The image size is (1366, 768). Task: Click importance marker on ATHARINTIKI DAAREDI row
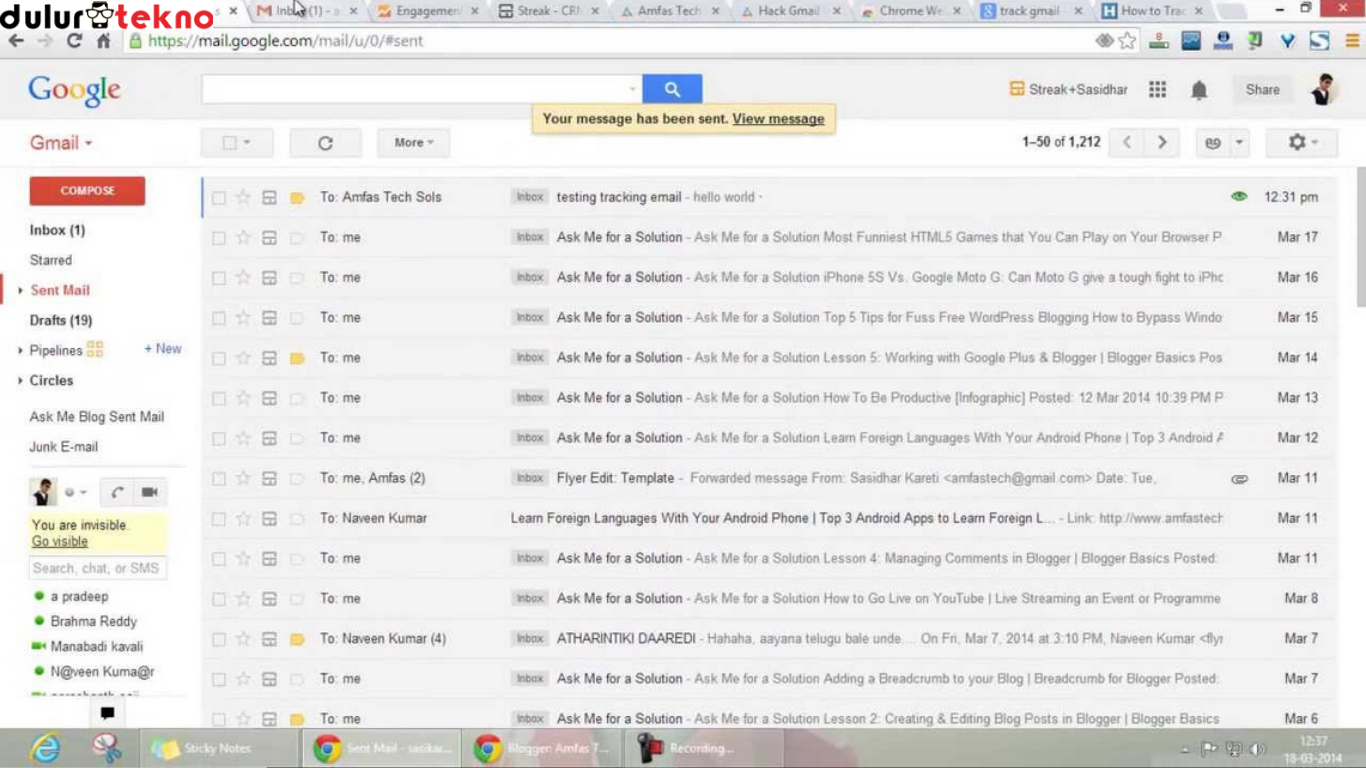tap(297, 639)
